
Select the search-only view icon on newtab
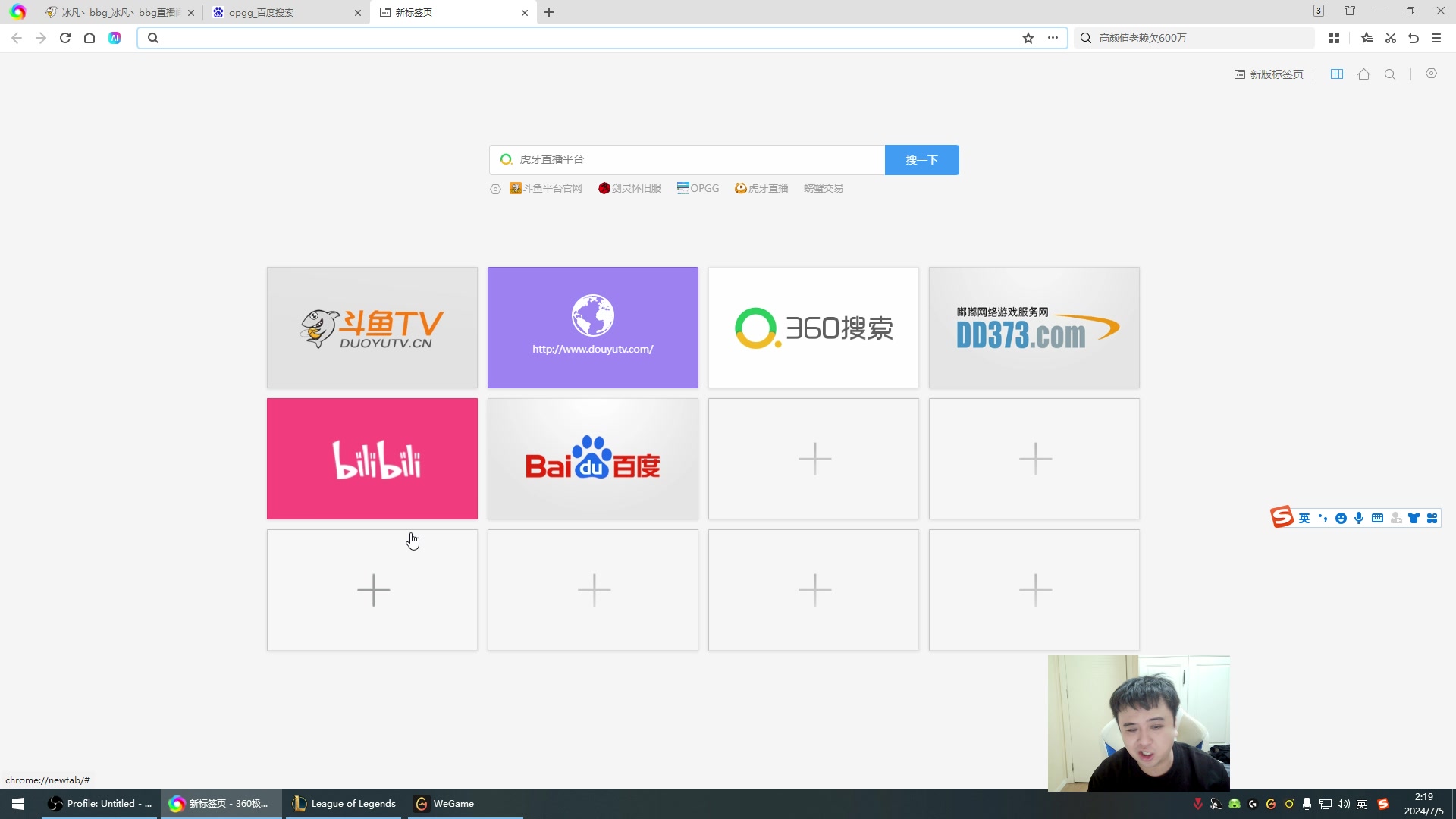point(1390,74)
